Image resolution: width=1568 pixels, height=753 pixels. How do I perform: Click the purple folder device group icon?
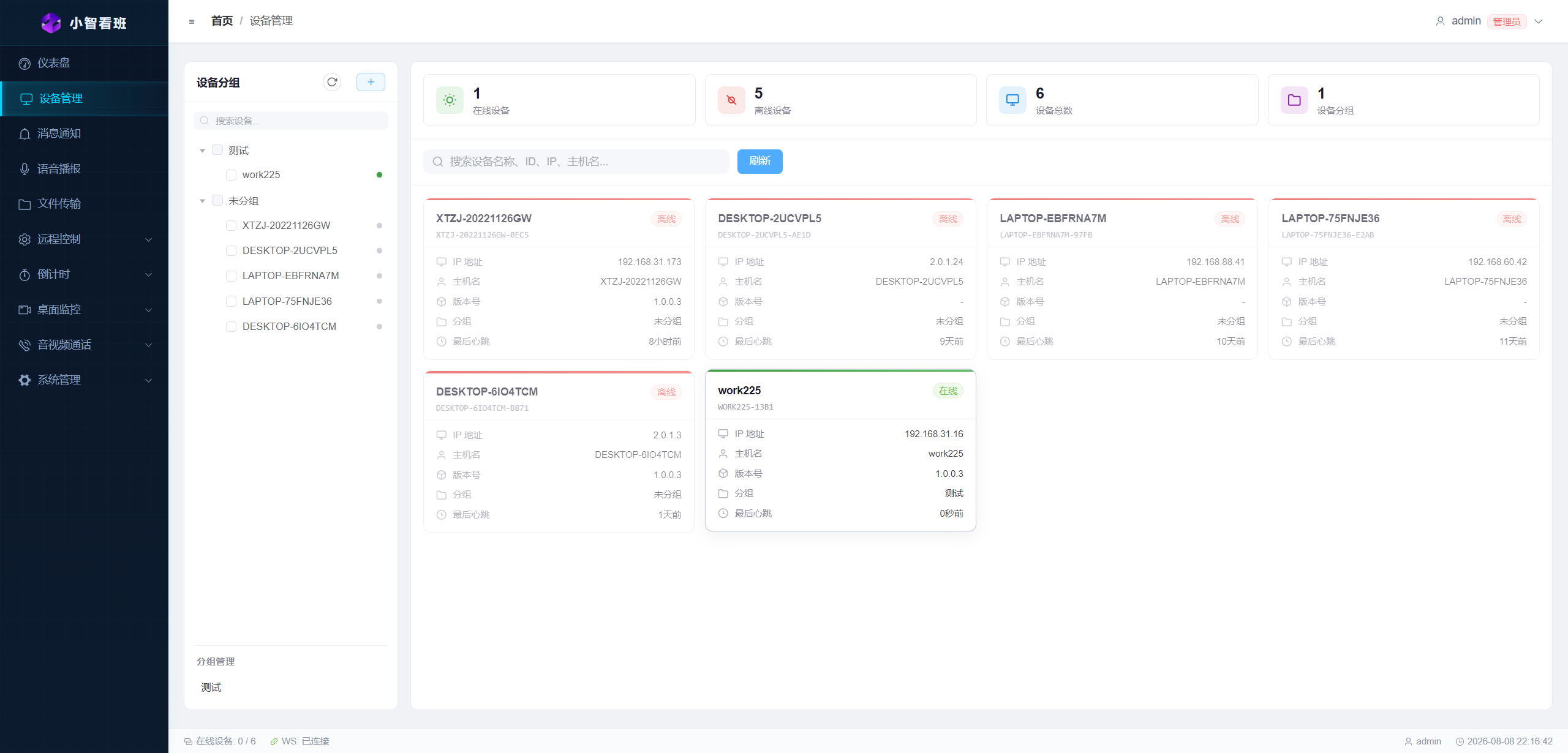[1294, 100]
